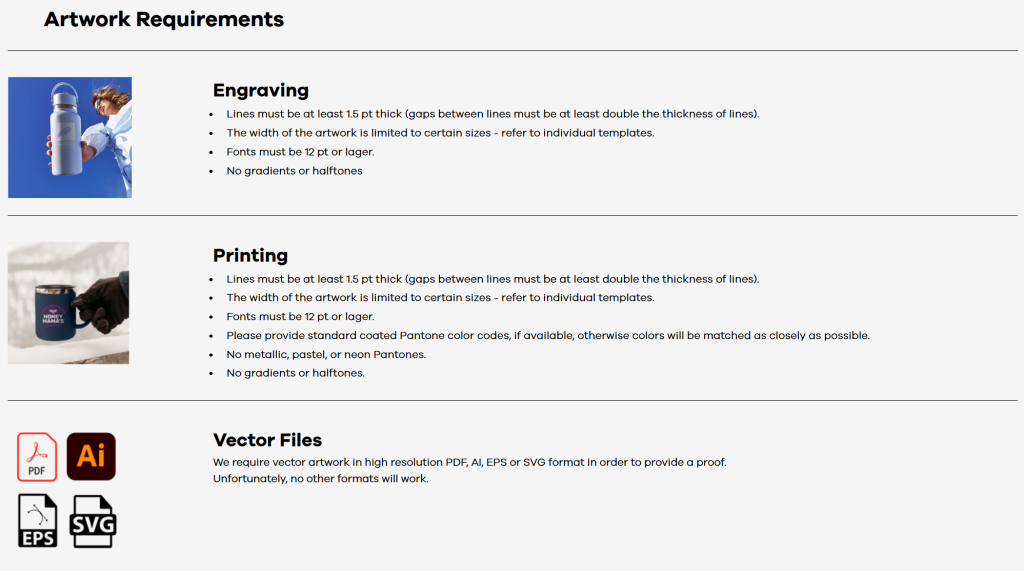
Task: Click the EPS file format icon
Action: click(37, 521)
